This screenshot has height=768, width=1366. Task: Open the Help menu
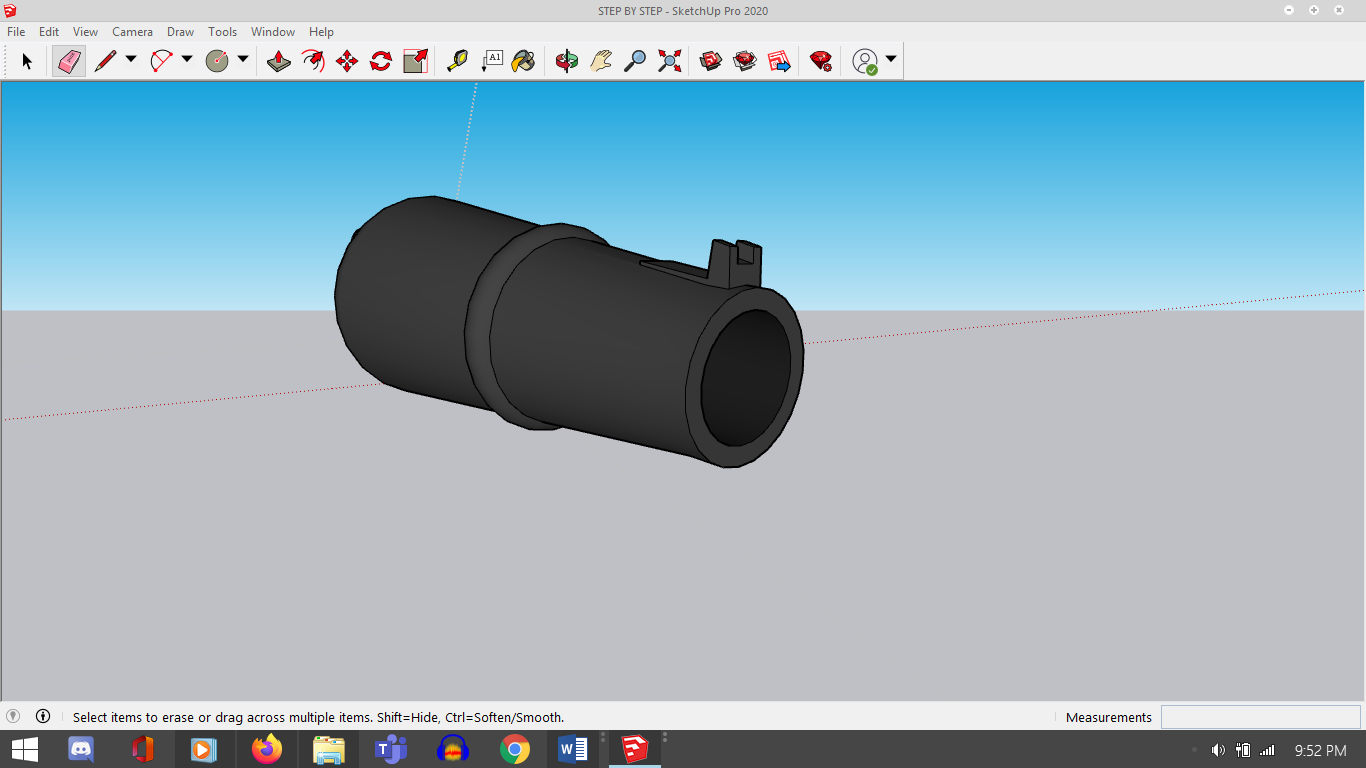click(321, 32)
